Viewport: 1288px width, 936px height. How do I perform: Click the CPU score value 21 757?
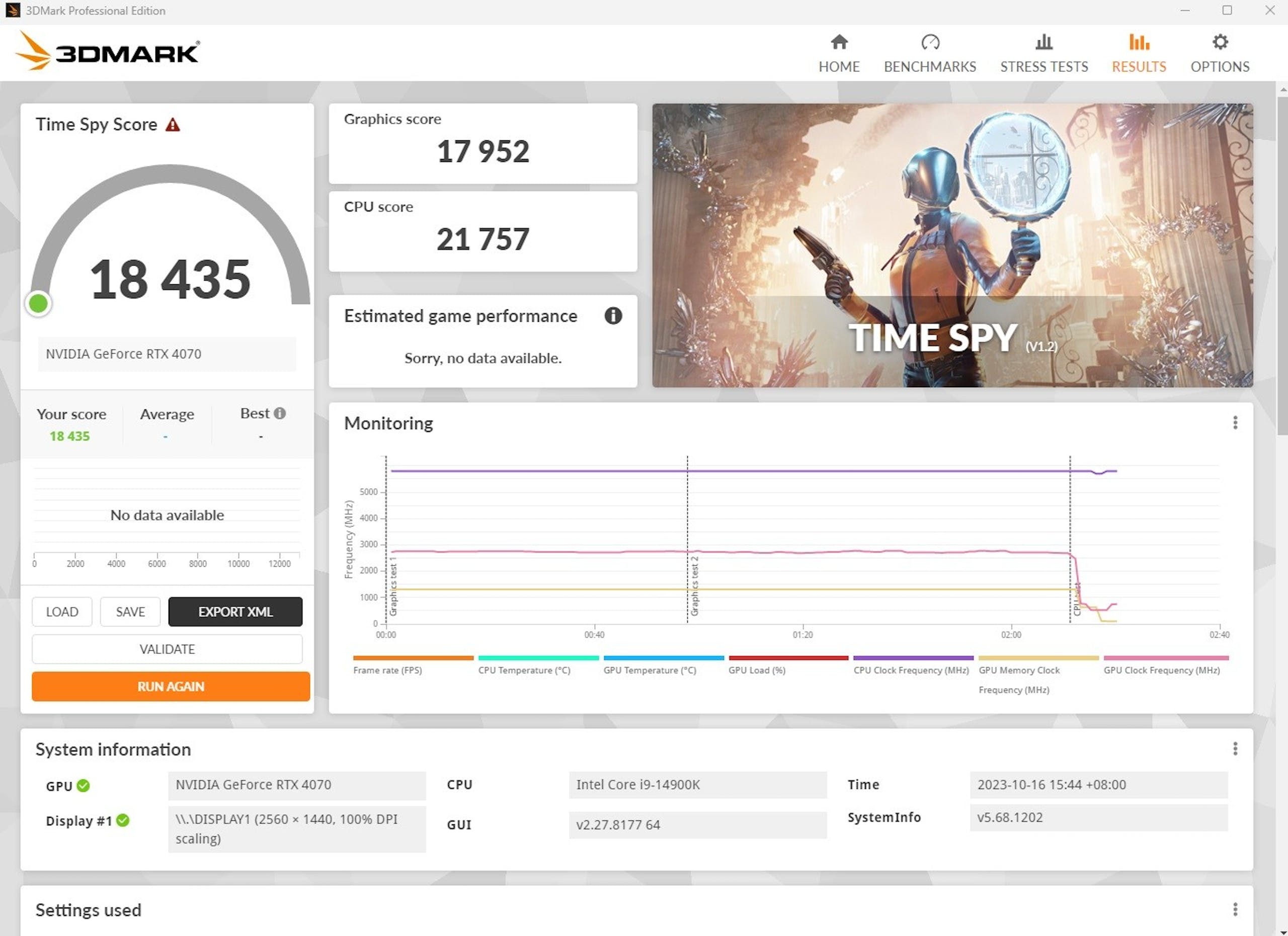pos(482,239)
